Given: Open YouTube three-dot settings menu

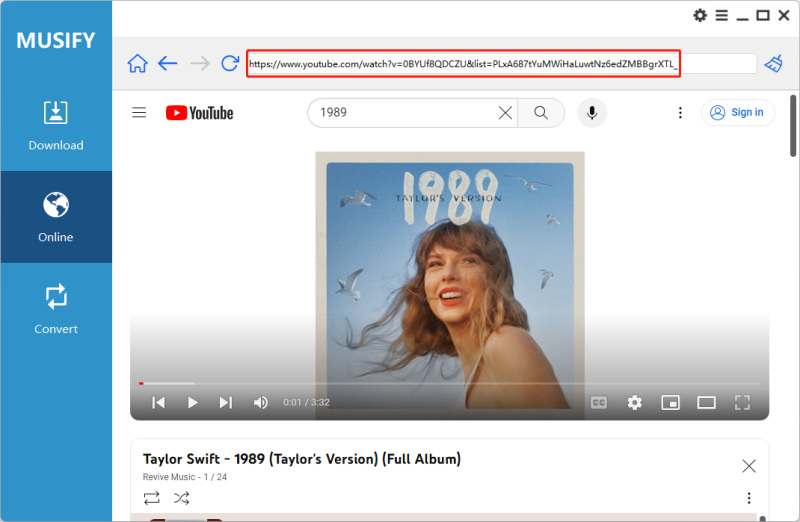Looking at the screenshot, I should click(680, 112).
